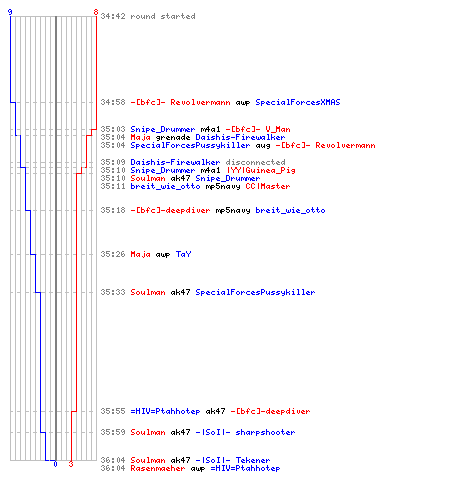Click the blue team starting count 9
This screenshot has height=500, width=450.
(10, 12)
